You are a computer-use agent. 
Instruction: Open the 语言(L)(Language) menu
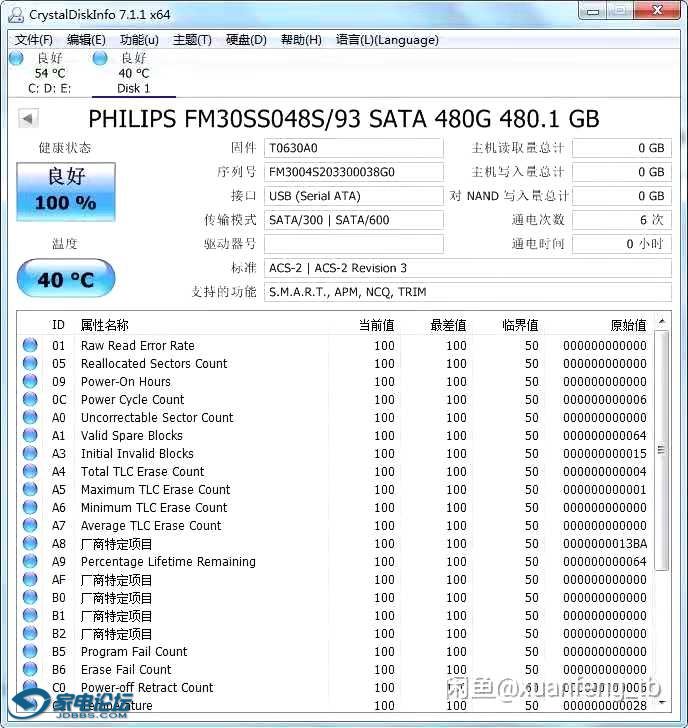click(x=387, y=40)
